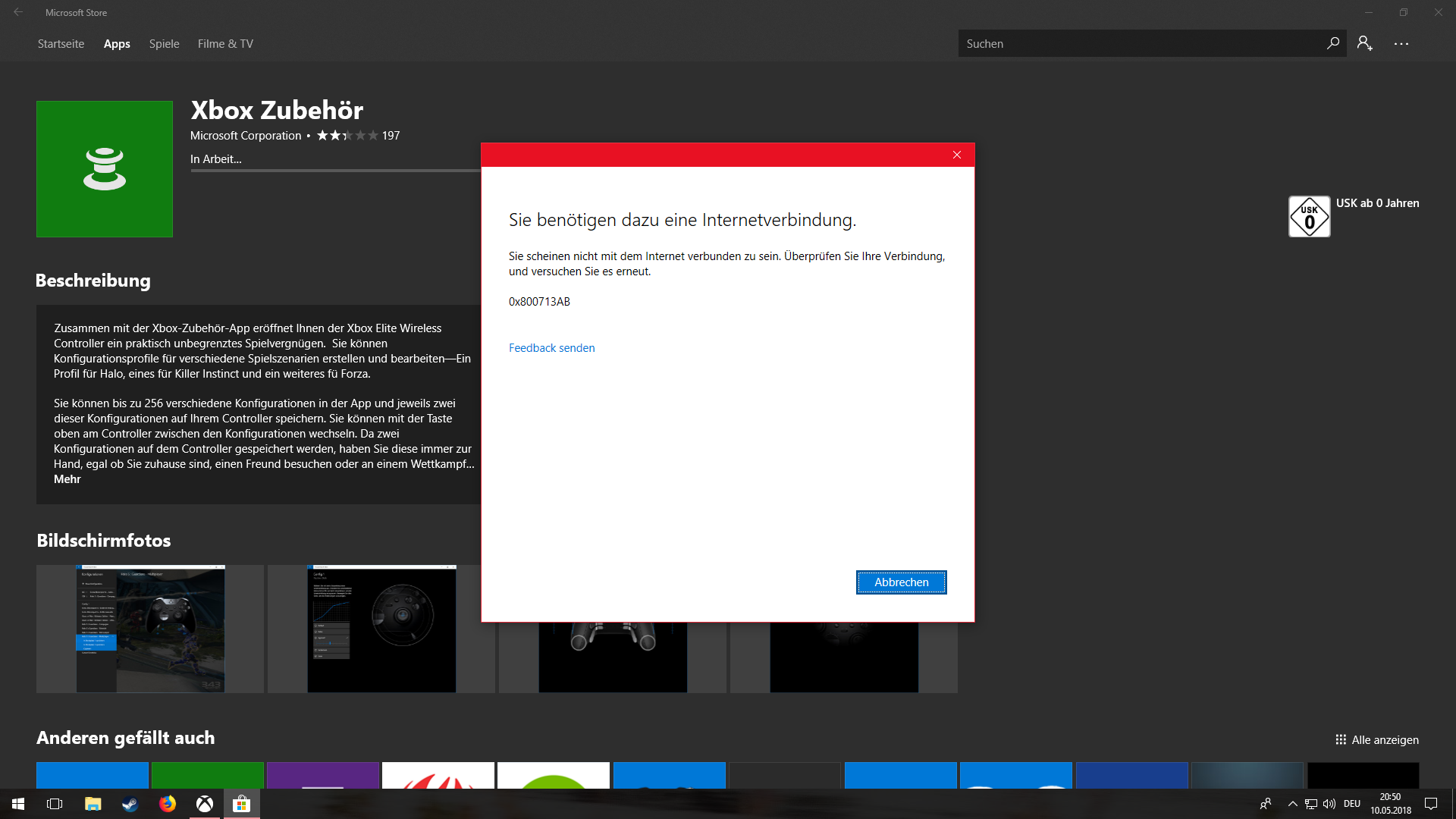The height and width of the screenshot is (819, 1456).
Task: Switch to the Apps tab
Action: pyautogui.click(x=117, y=44)
